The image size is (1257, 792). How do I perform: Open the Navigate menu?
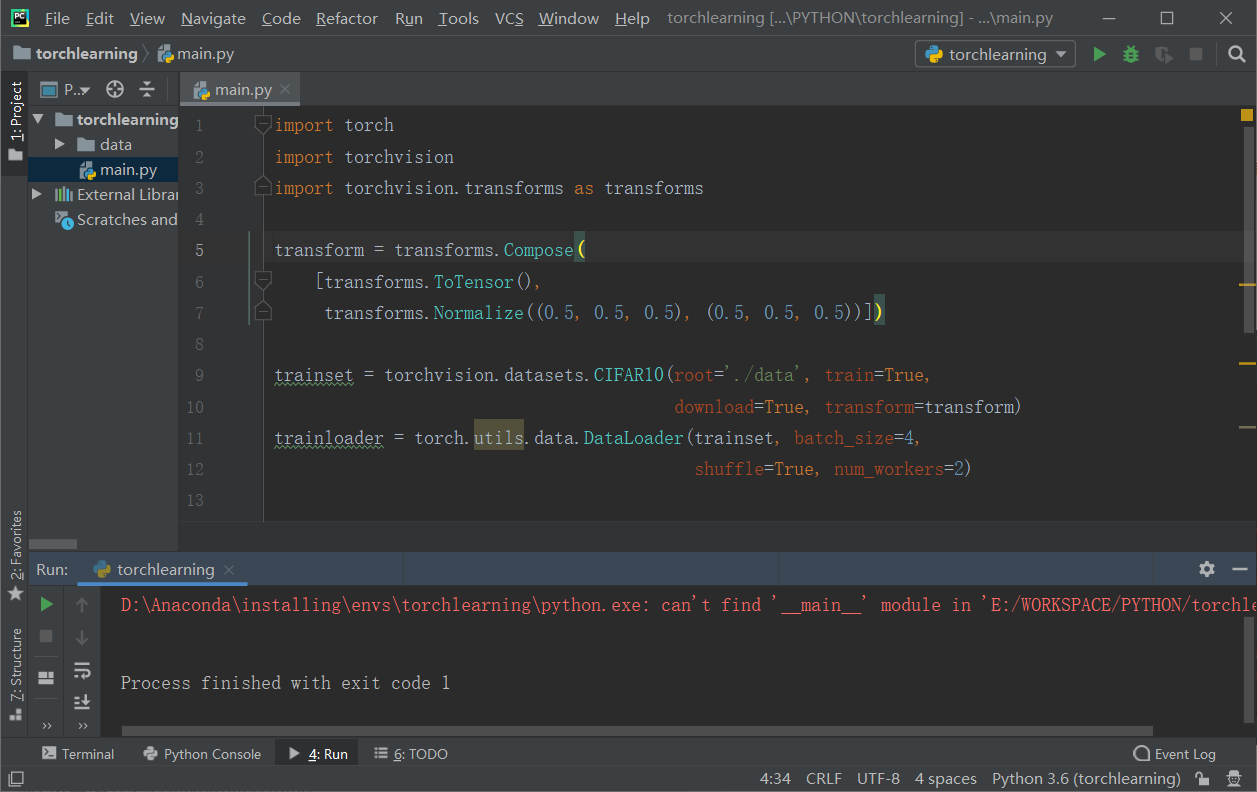click(212, 18)
